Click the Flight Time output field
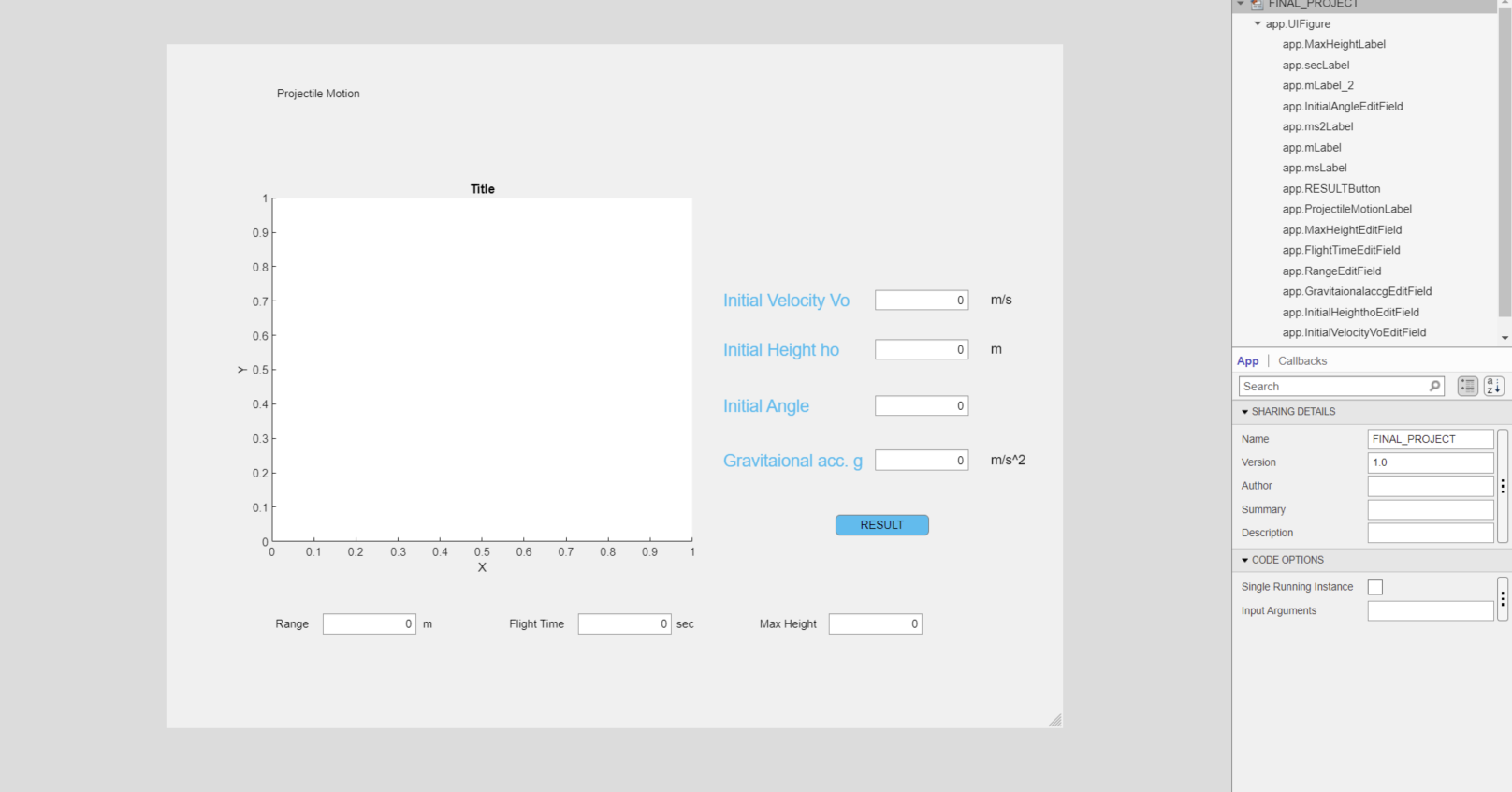1512x792 pixels. coord(625,623)
